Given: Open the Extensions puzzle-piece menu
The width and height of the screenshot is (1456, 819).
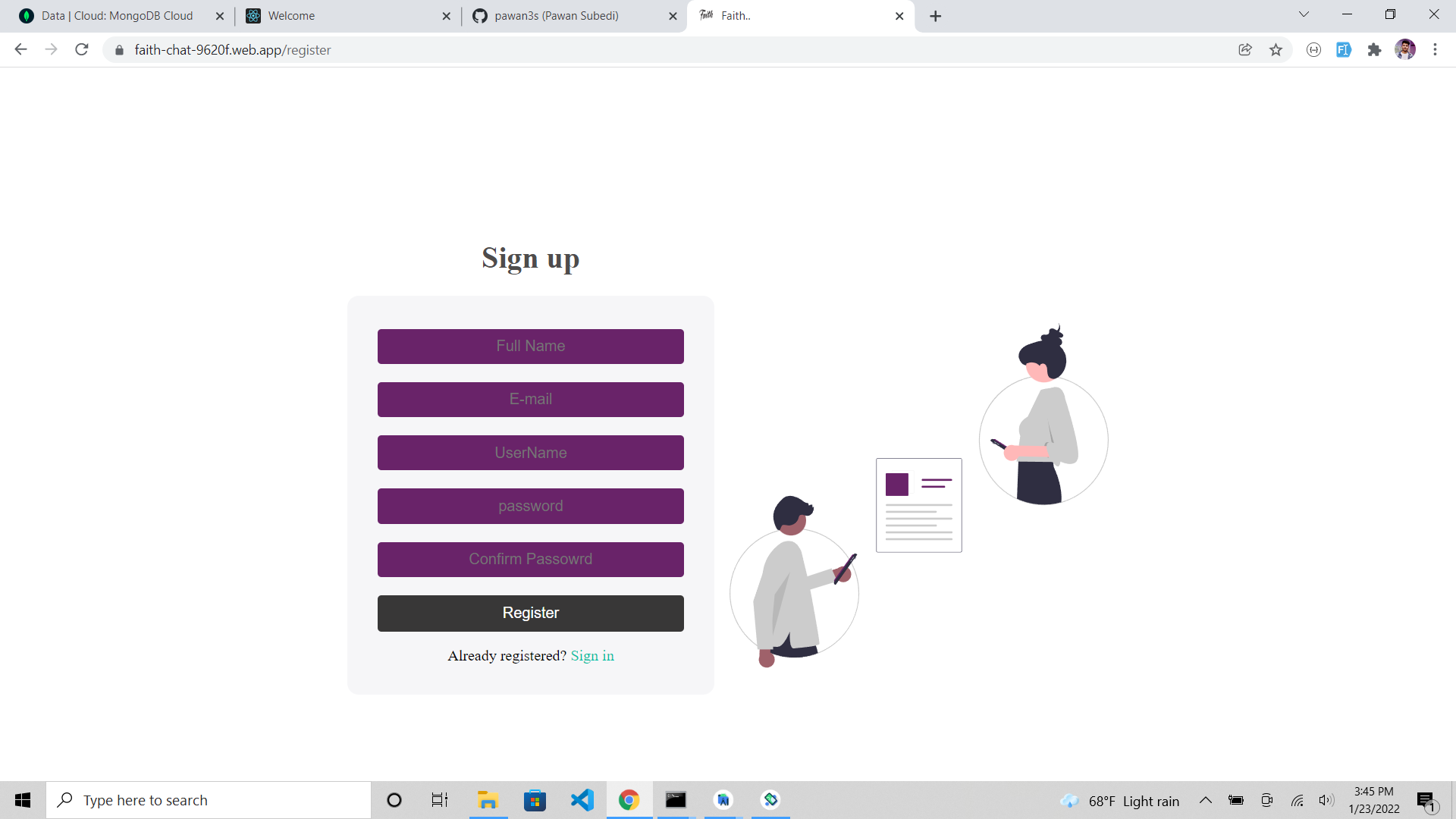Looking at the screenshot, I should tap(1375, 49).
